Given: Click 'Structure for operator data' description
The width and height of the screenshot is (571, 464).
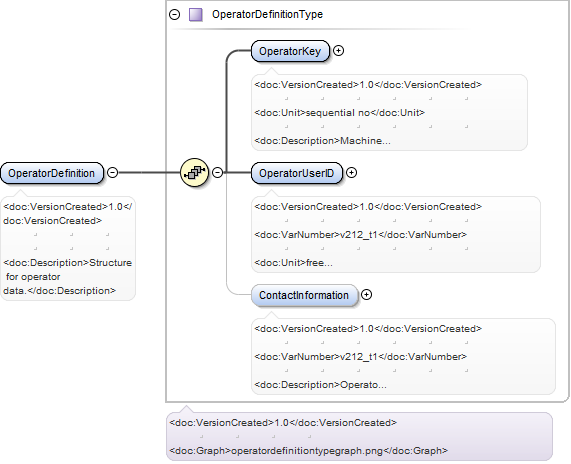Looking at the screenshot, I should tap(67, 277).
